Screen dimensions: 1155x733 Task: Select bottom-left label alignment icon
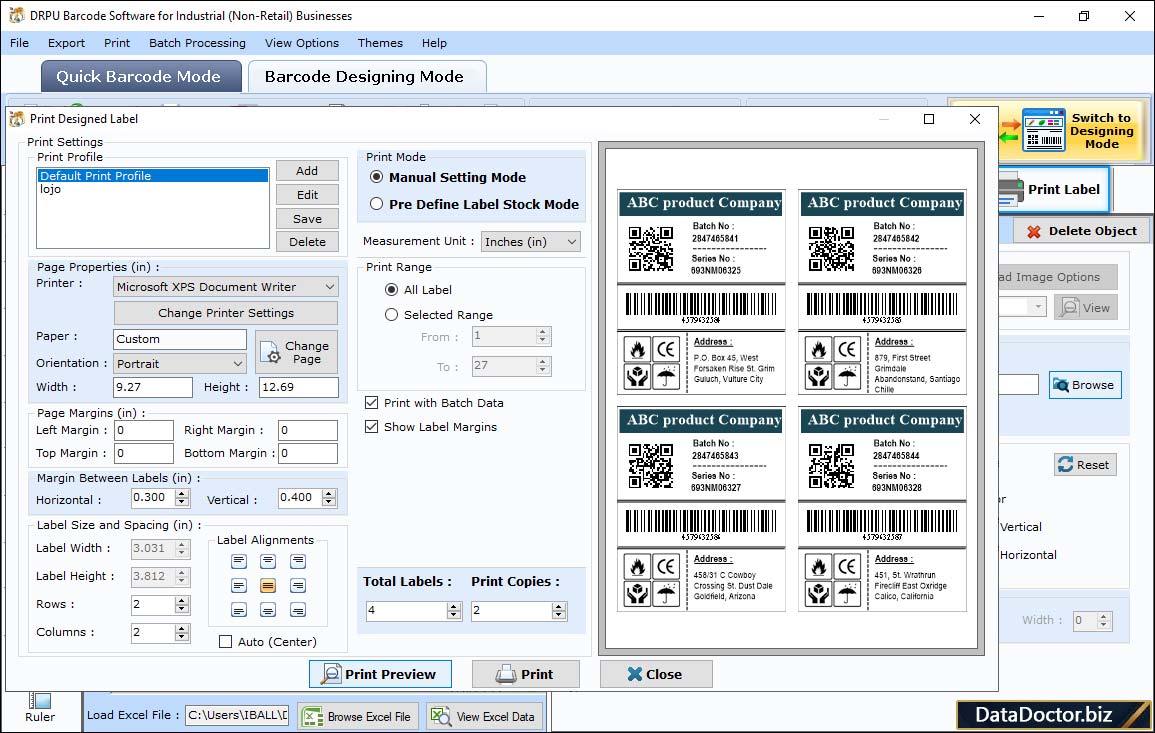pos(239,610)
